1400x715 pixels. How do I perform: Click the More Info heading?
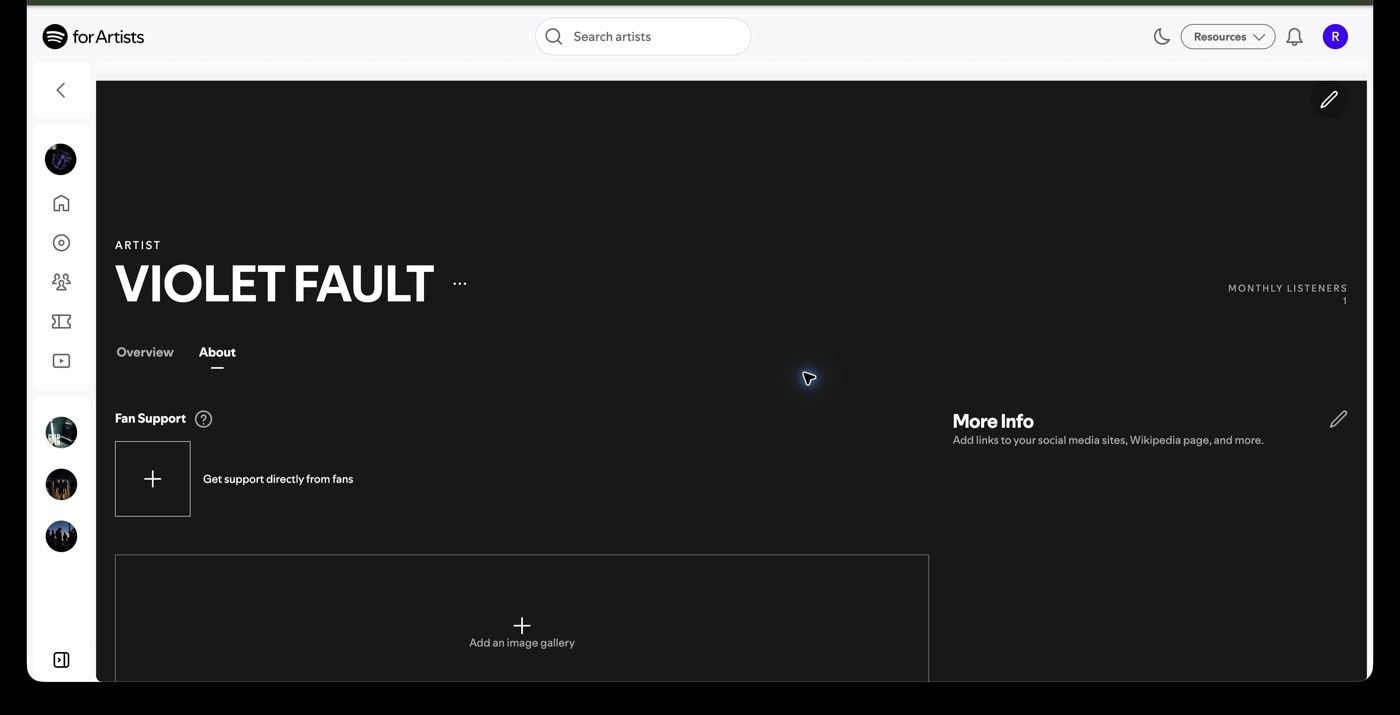(993, 421)
